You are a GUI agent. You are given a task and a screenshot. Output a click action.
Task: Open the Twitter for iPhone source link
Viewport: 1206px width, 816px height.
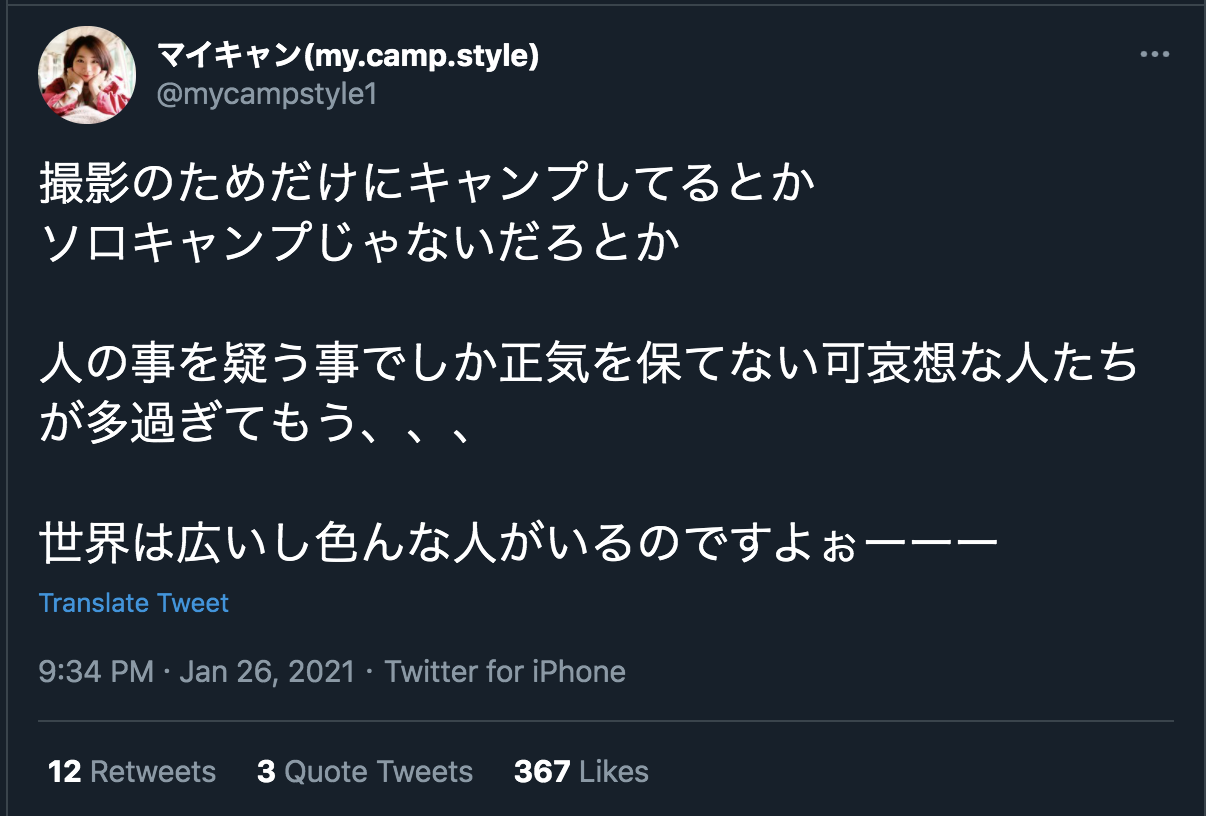coord(505,671)
